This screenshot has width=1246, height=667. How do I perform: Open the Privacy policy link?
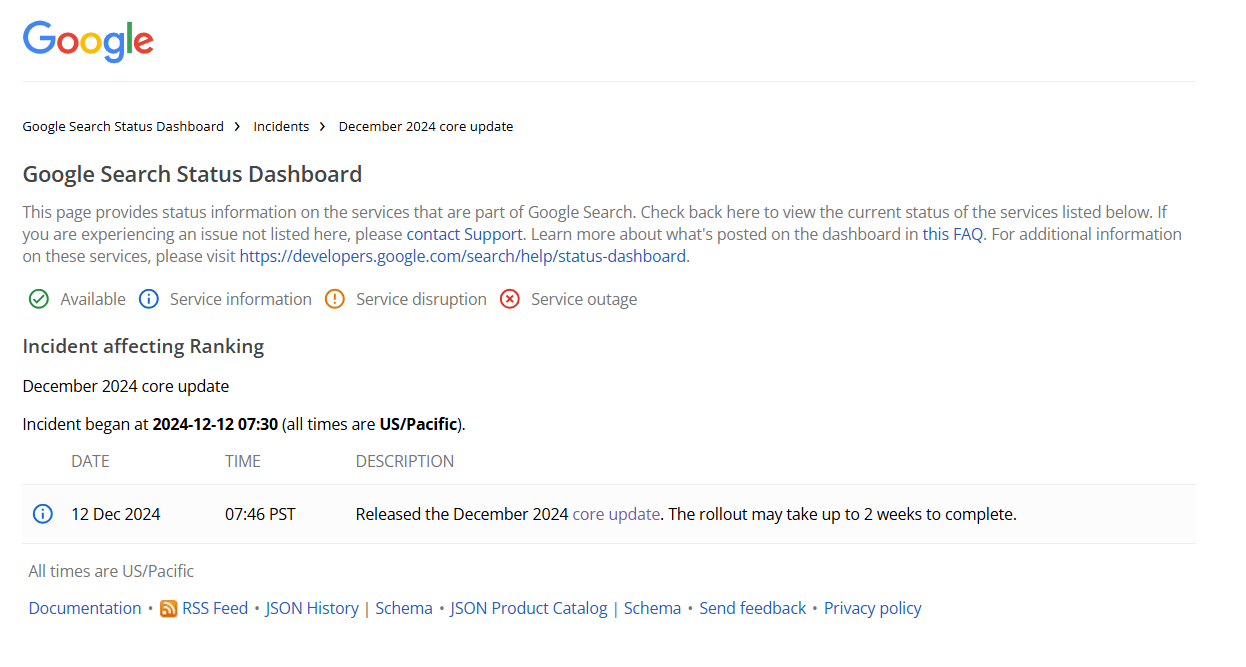pos(873,608)
